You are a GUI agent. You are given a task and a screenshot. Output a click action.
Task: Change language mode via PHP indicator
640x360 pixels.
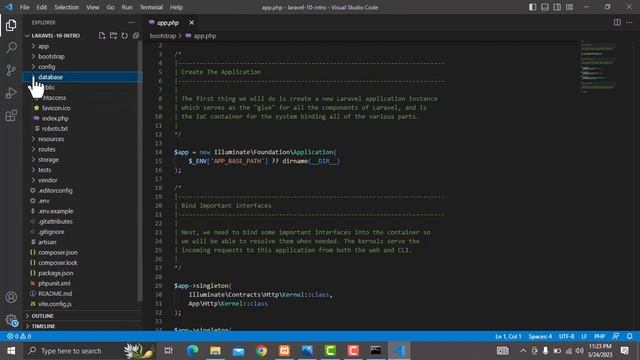(599, 336)
